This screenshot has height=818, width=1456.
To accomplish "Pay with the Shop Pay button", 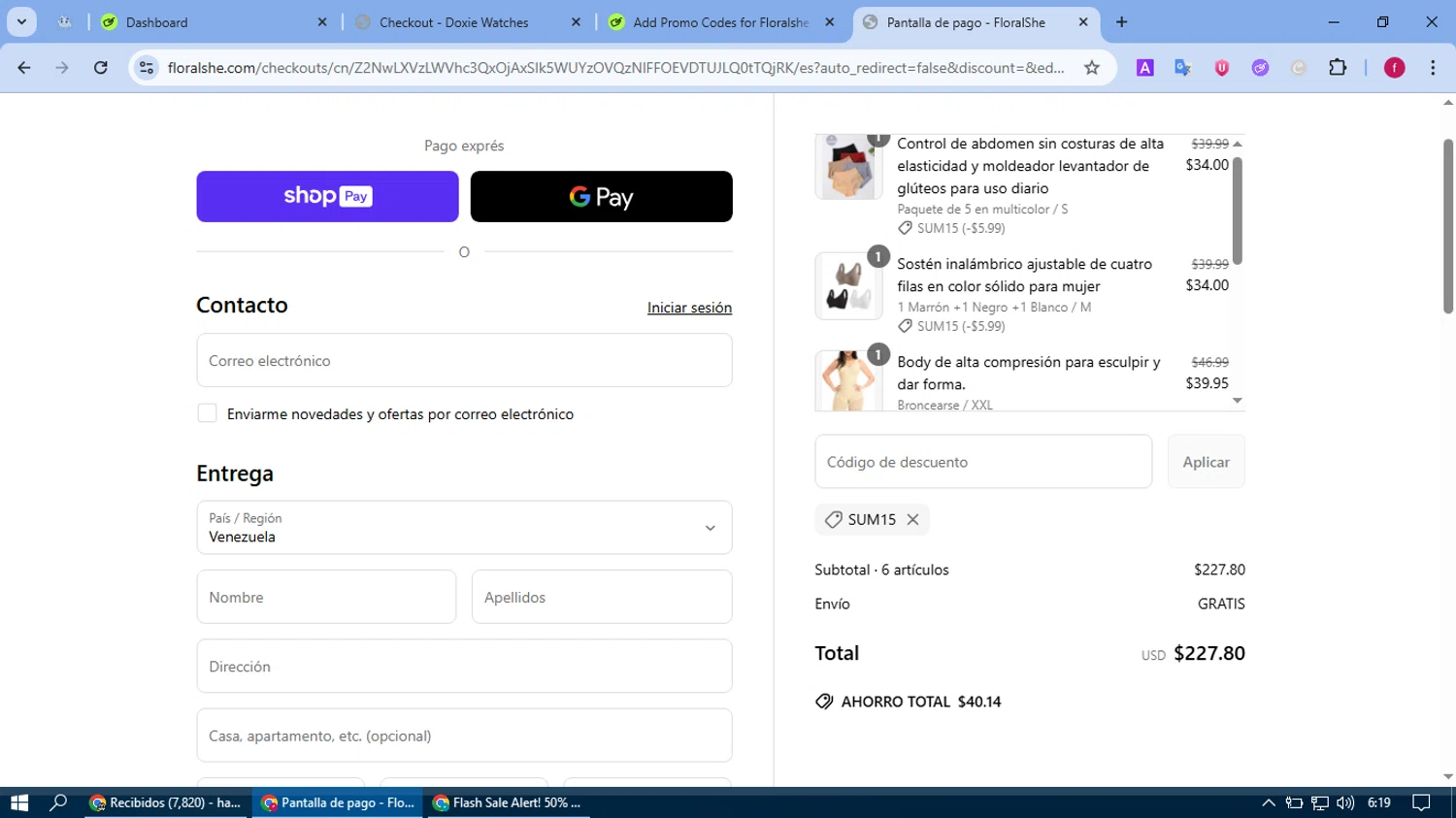I will (327, 196).
